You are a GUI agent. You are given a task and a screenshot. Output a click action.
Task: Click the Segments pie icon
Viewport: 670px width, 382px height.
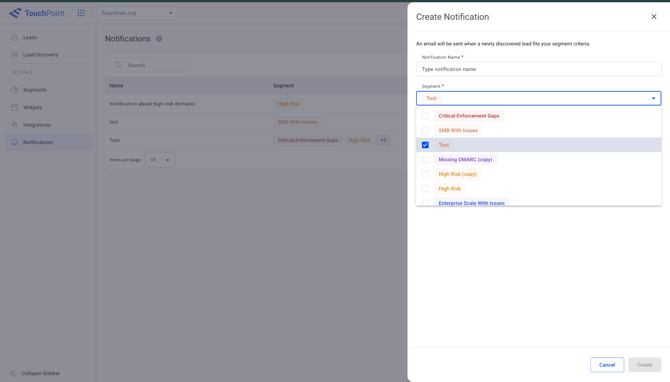pyautogui.click(x=15, y=90)
